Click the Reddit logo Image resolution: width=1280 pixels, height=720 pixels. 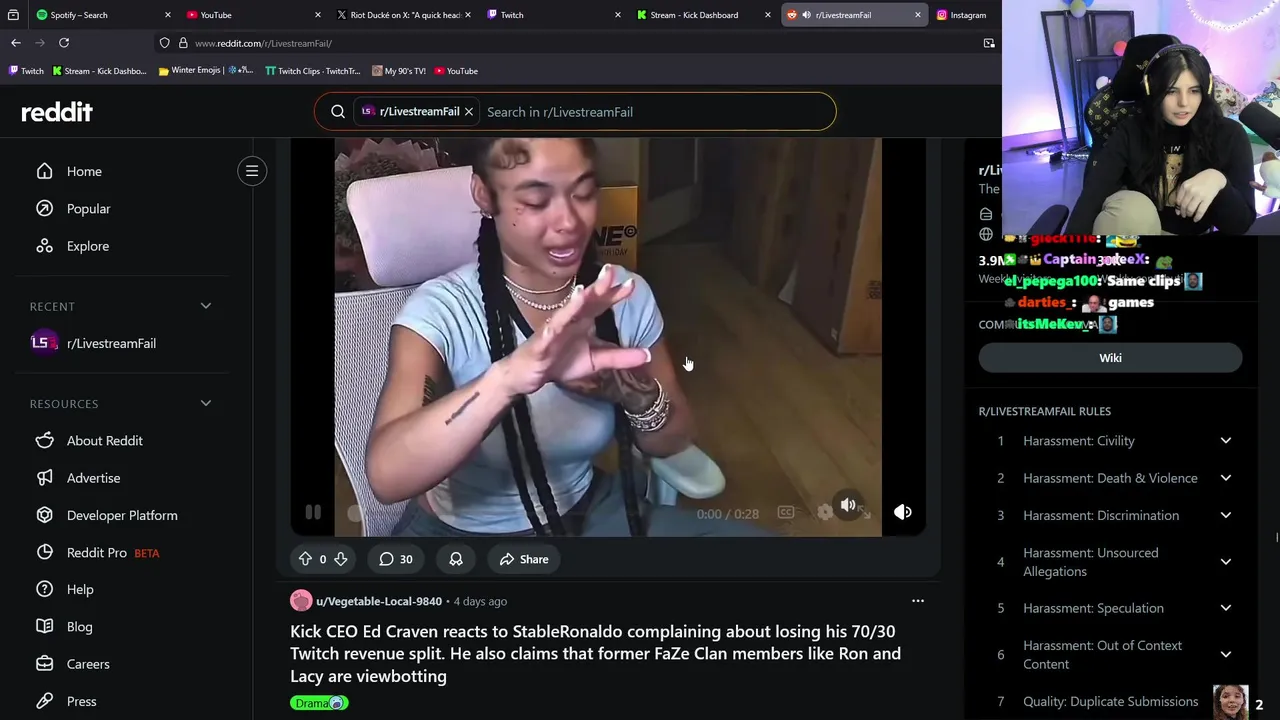[x=57, y=112]
